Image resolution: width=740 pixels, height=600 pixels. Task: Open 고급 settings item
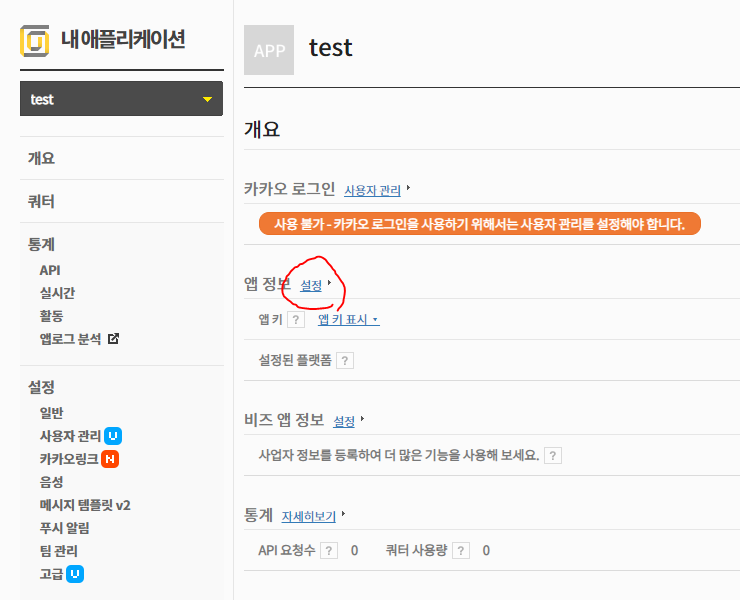(51, 574)
